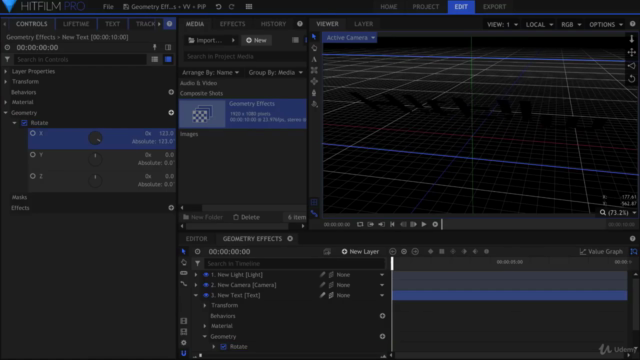The width and height of the screenshot is (640, 360).
Task: Open the VIEW: 1 dropdown
Action: (502, 24)
